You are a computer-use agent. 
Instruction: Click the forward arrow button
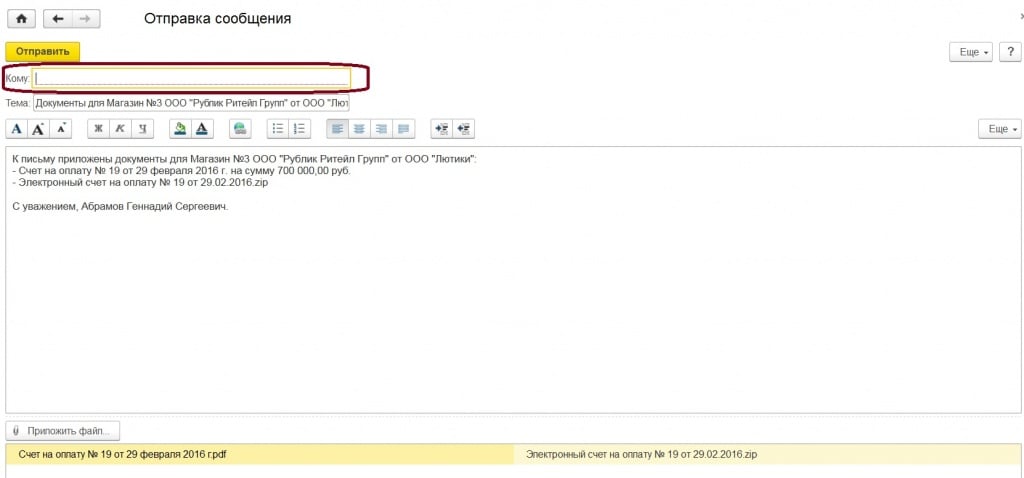click(x=84, y=19)
